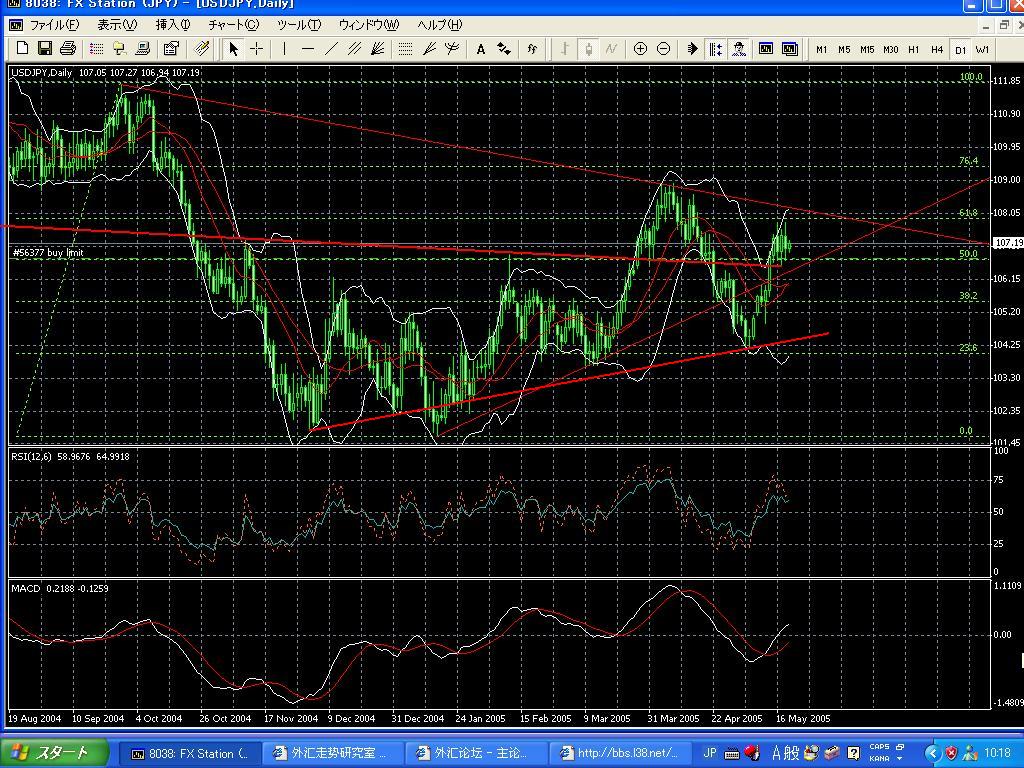Toggle the M15 timeframe button
This screenshot has width=1024, height=768.
[x=867, y=49]
